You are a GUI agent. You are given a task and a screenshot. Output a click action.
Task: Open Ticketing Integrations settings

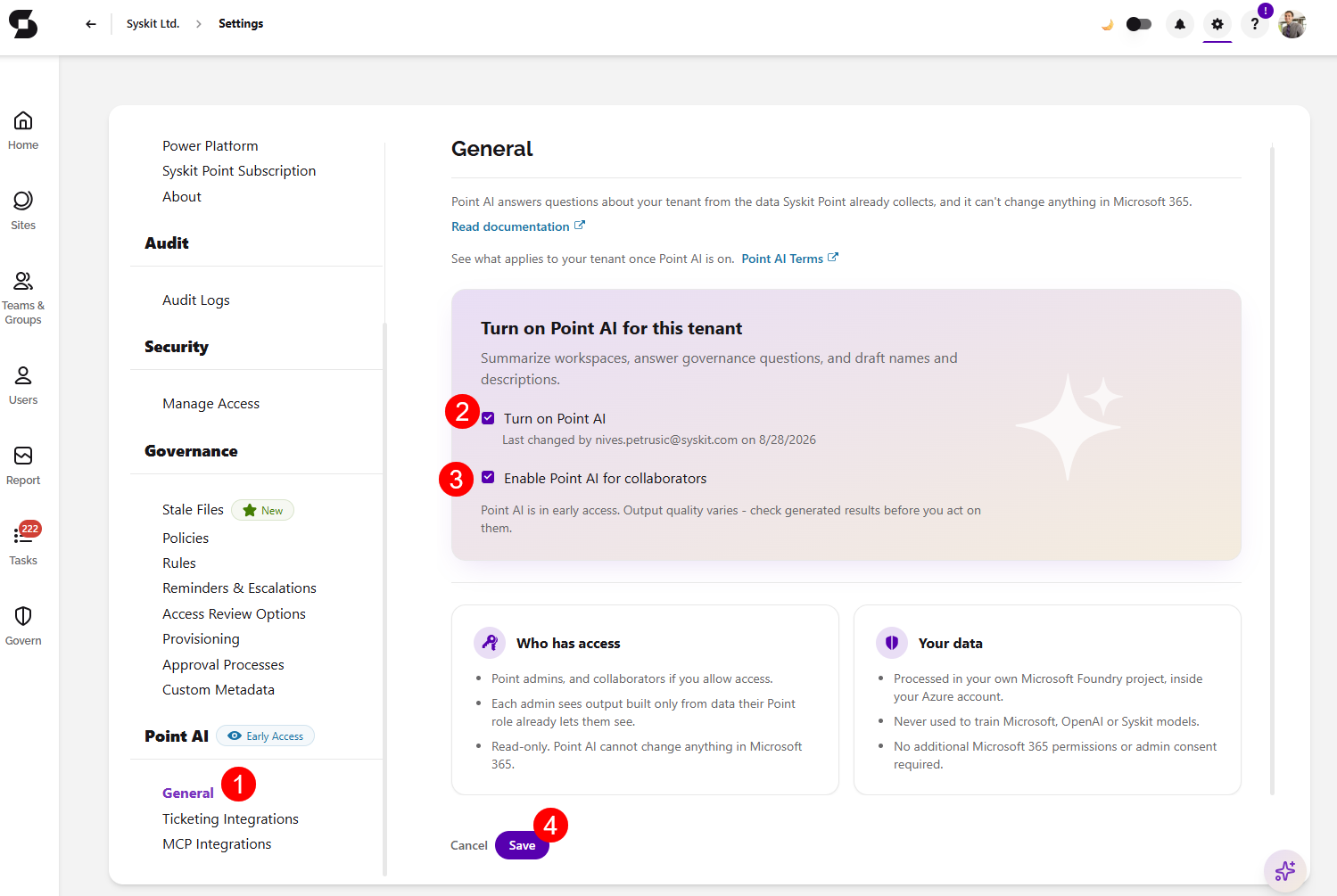230,819
